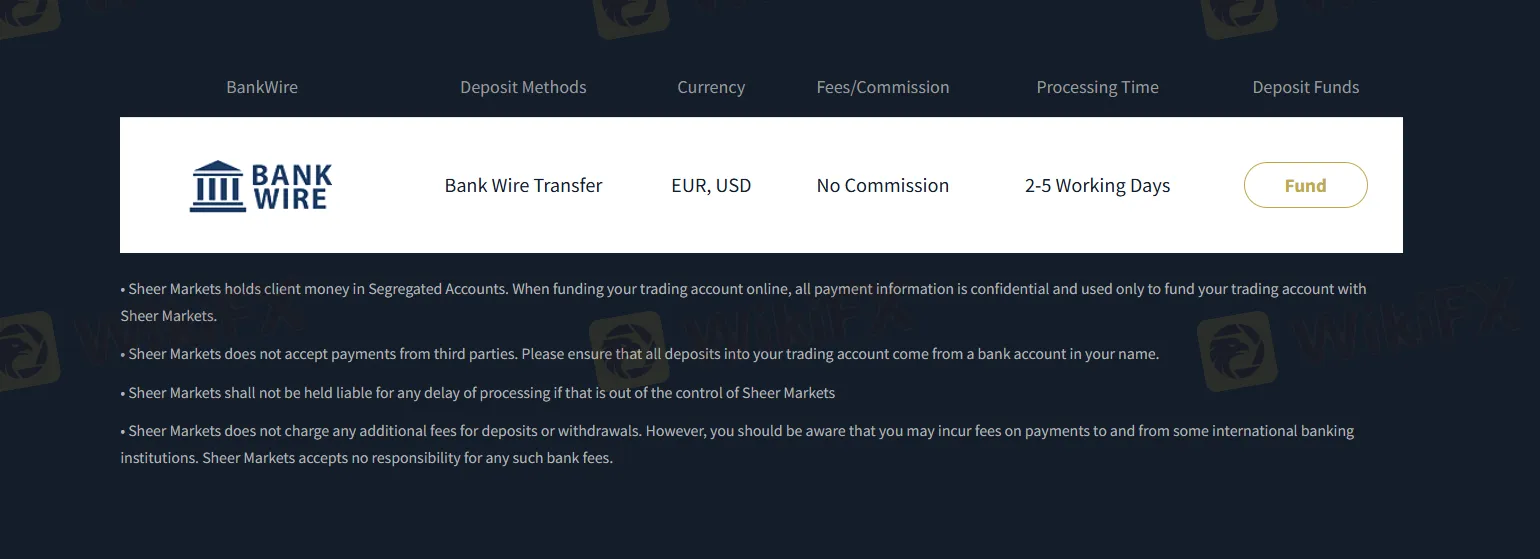Click the Processing Time column header
Viewport: 1540px width, 559px height.
coord(1097,87)
